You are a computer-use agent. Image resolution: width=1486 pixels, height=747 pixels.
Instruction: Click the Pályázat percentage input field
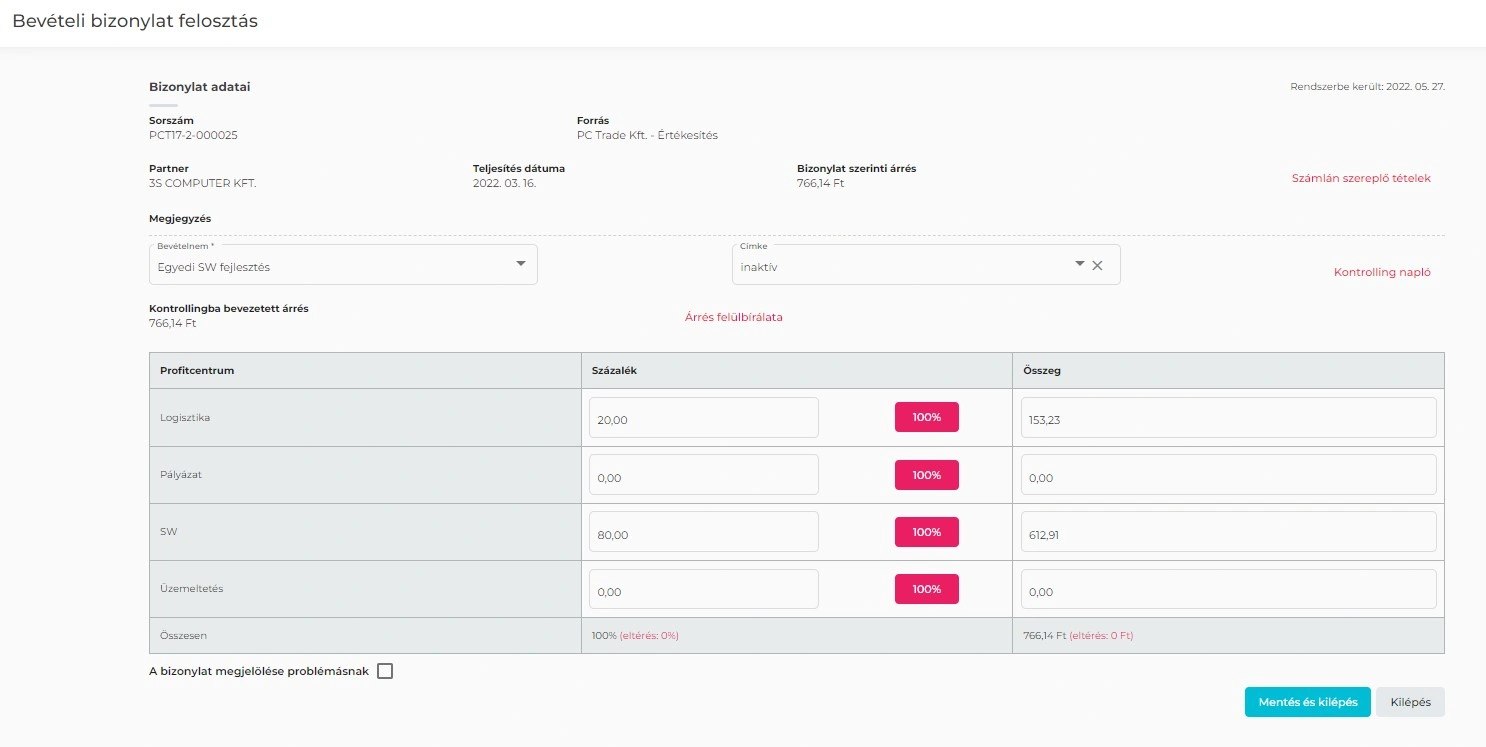pyautogui.click(x=703, y=475)
